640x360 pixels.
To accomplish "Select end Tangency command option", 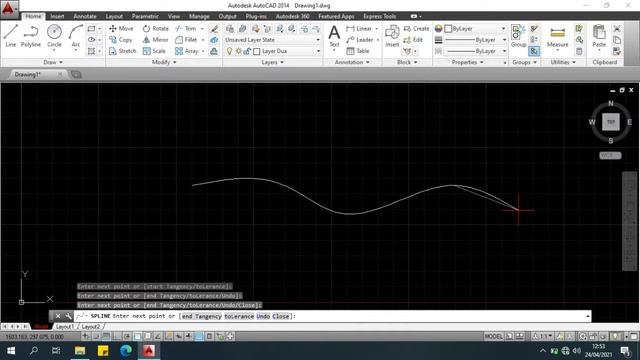I will [x=202, y=316].
